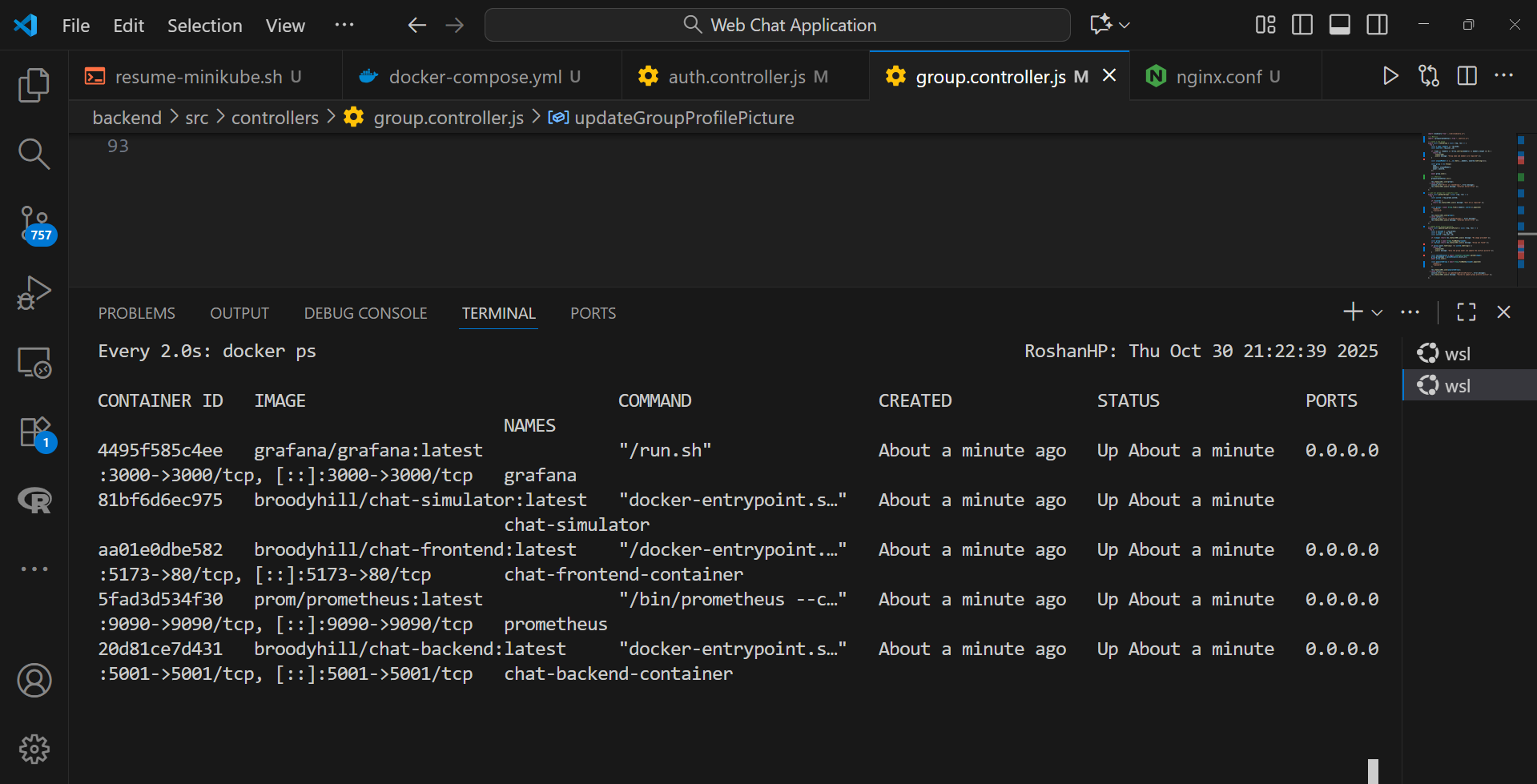
Task: Click updateGroupProfilePicture in the breadcrumbs
Action: point(685,117)
